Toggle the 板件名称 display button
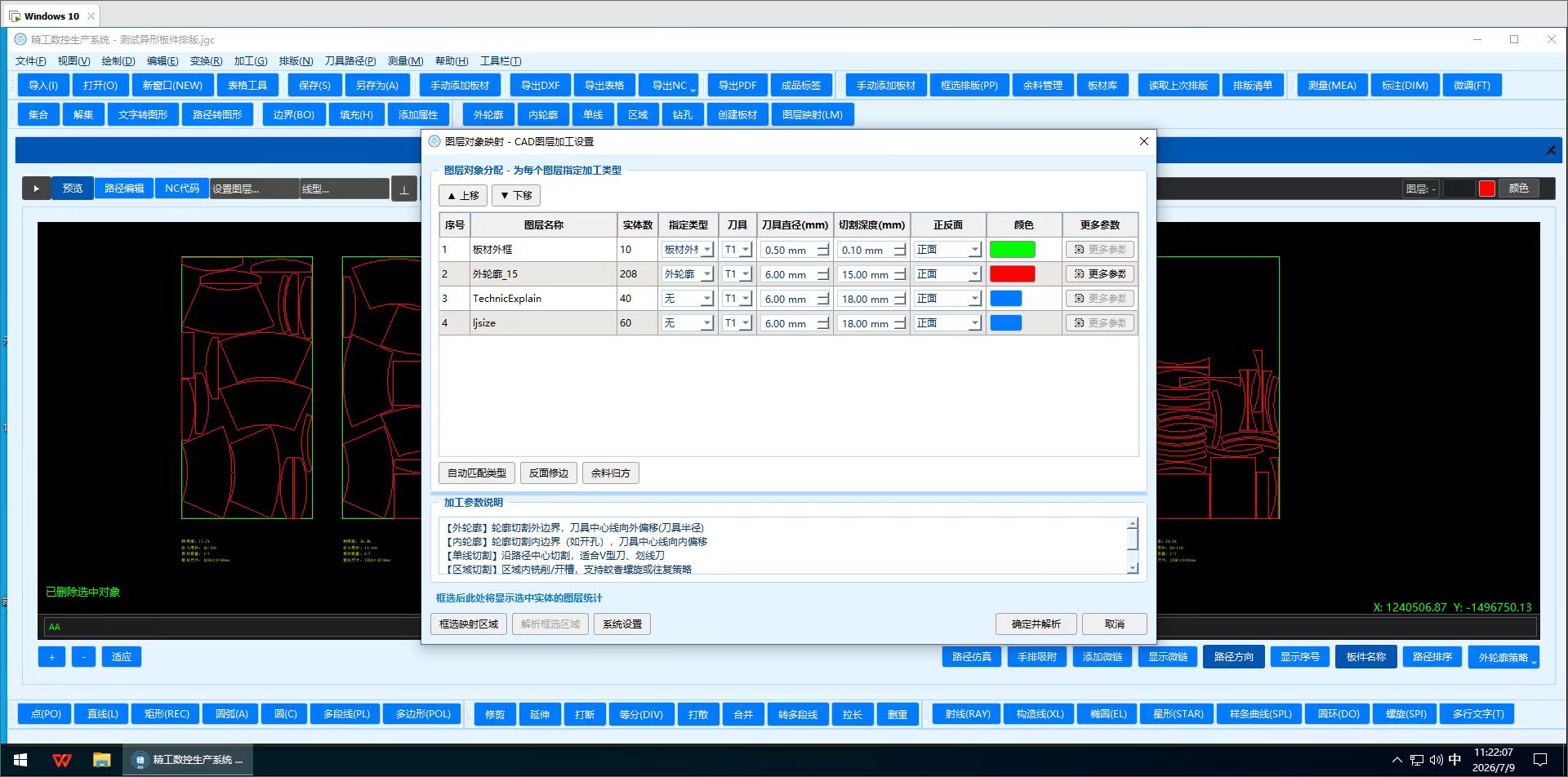1568x777 pixels. point(1366,657)
